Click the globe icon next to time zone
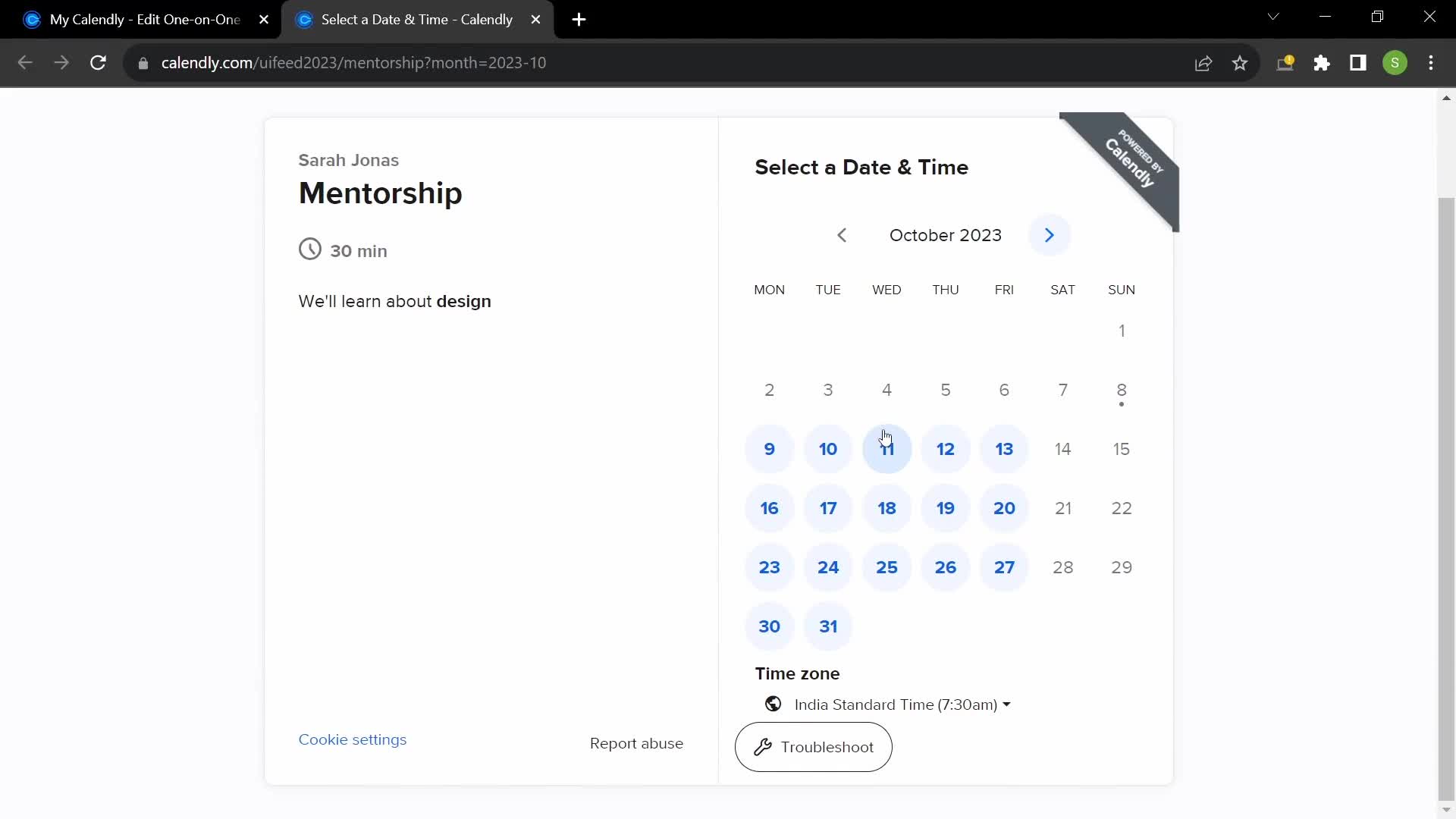This screenshot has height=819, width=1456. pos(772,705)
